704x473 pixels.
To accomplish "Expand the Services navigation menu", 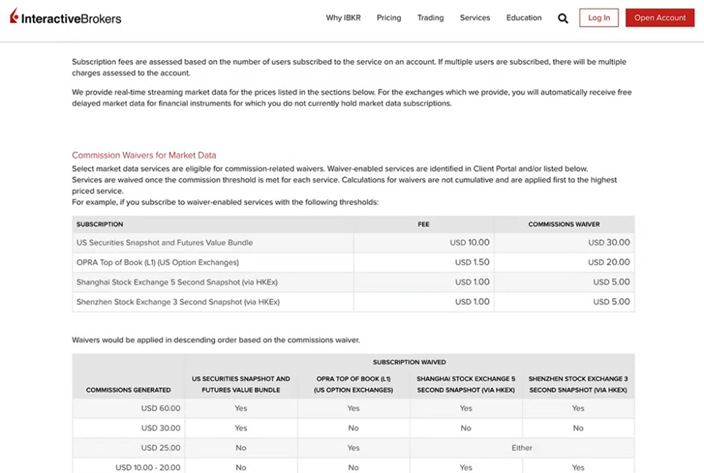I will (475, 18).
